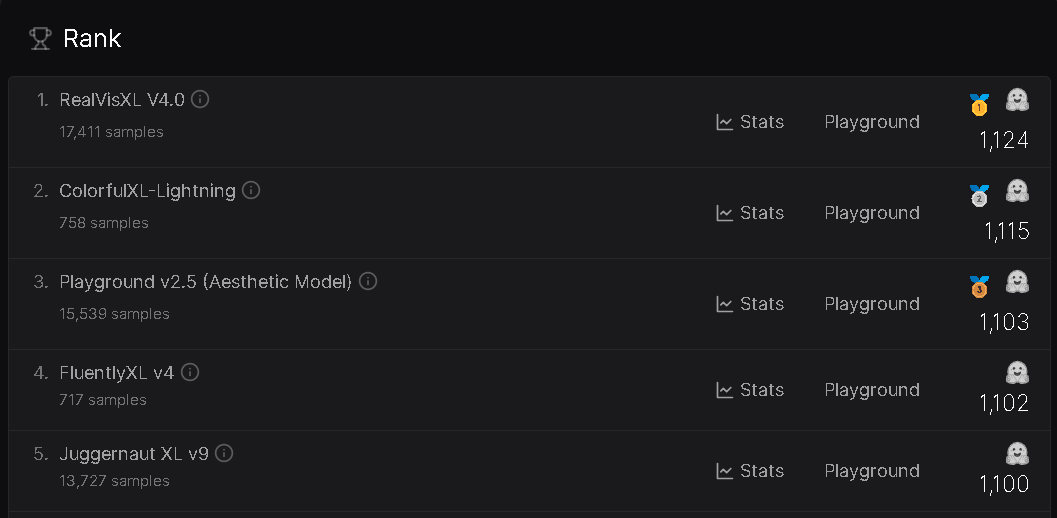This screenshot has width=1057, height=518.
Task: Click the info icon beside RealVisXL V4.0
Action: click(200, 99)
